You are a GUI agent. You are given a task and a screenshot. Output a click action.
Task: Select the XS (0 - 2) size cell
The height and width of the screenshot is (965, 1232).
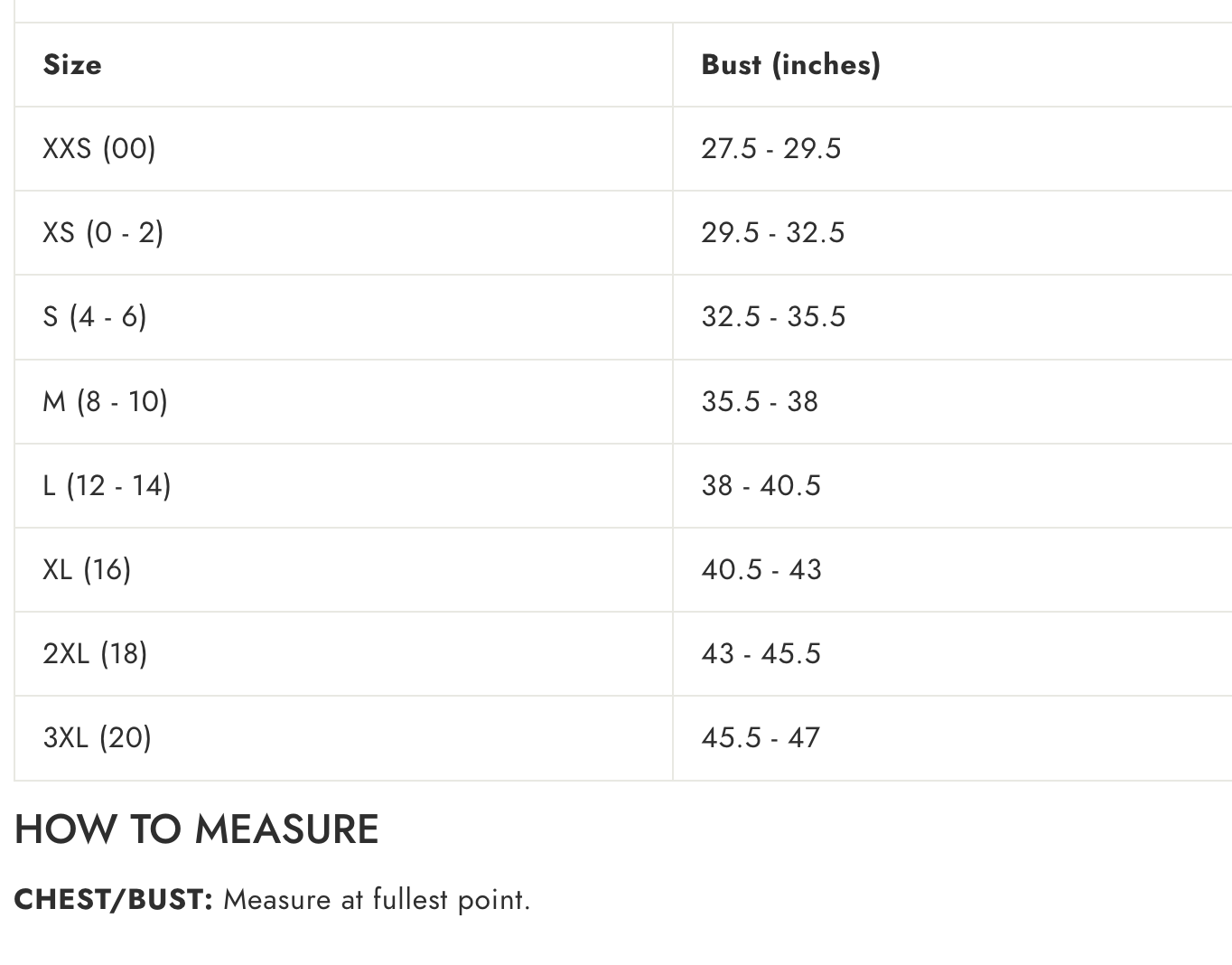pos(103,233)
